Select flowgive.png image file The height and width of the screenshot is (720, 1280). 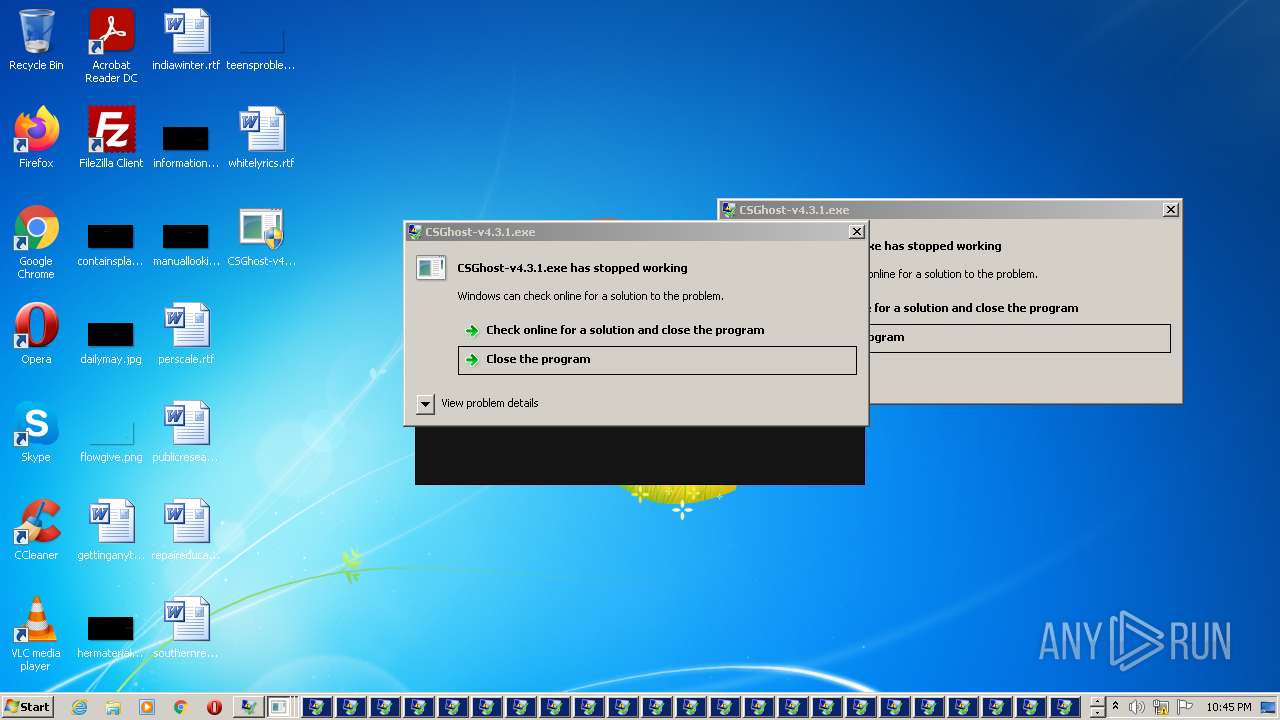coord(111,440)
